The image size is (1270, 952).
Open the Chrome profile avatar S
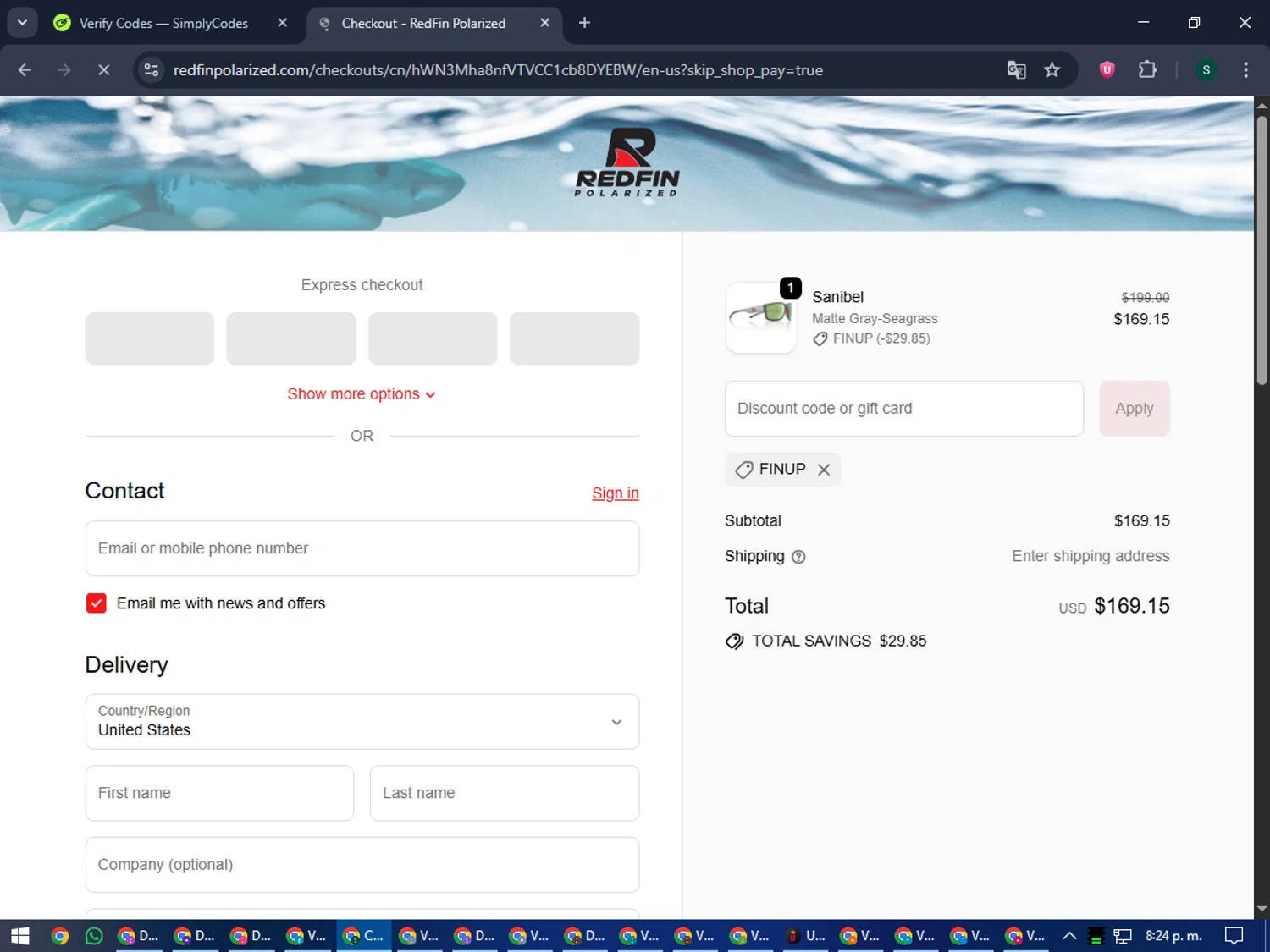[1206, 70]
